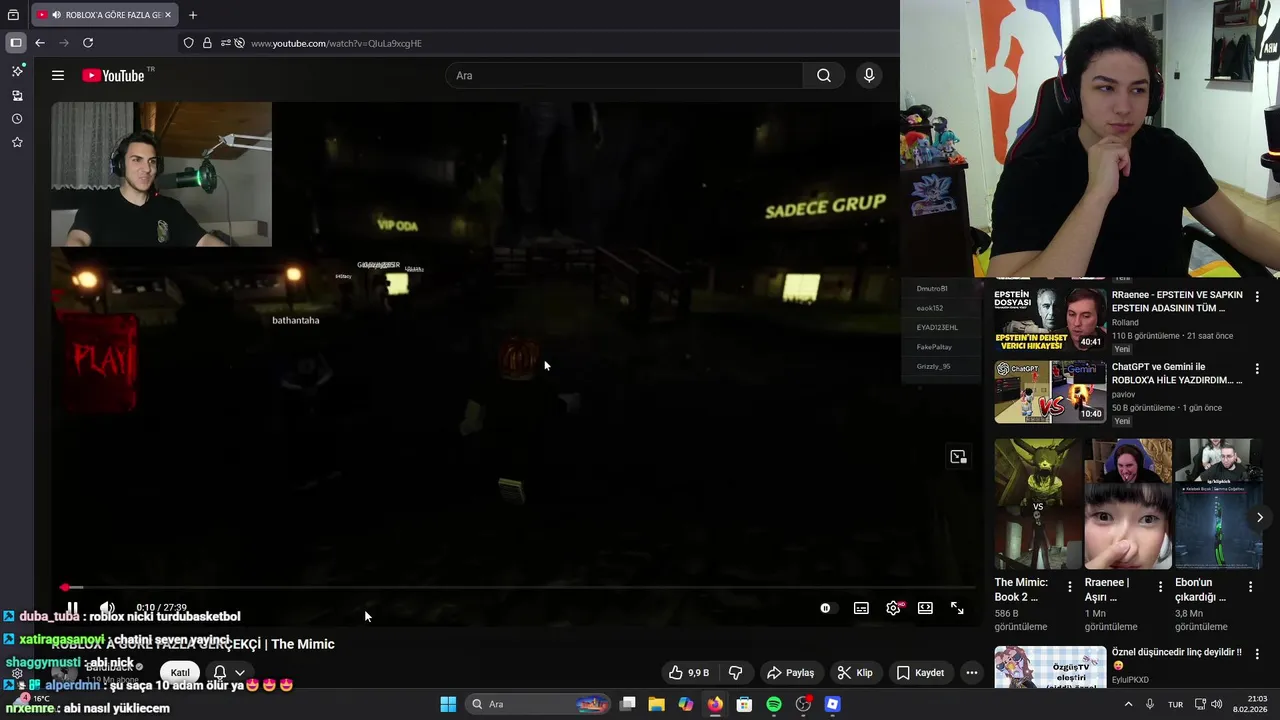Open the site permissions icon in address bar
Viewport: 1280px width, 720px height.
click(x=226, y=43)
